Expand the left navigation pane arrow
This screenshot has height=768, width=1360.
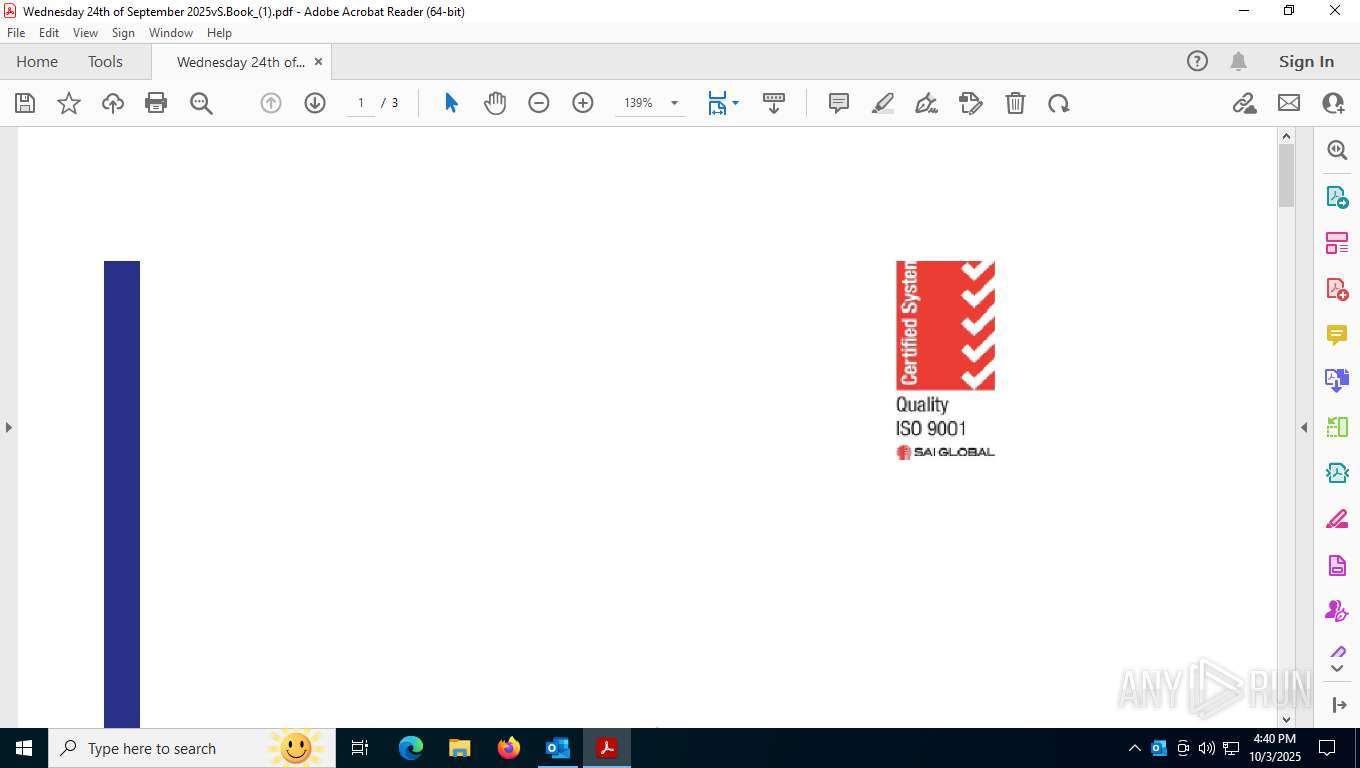point(9,427)
